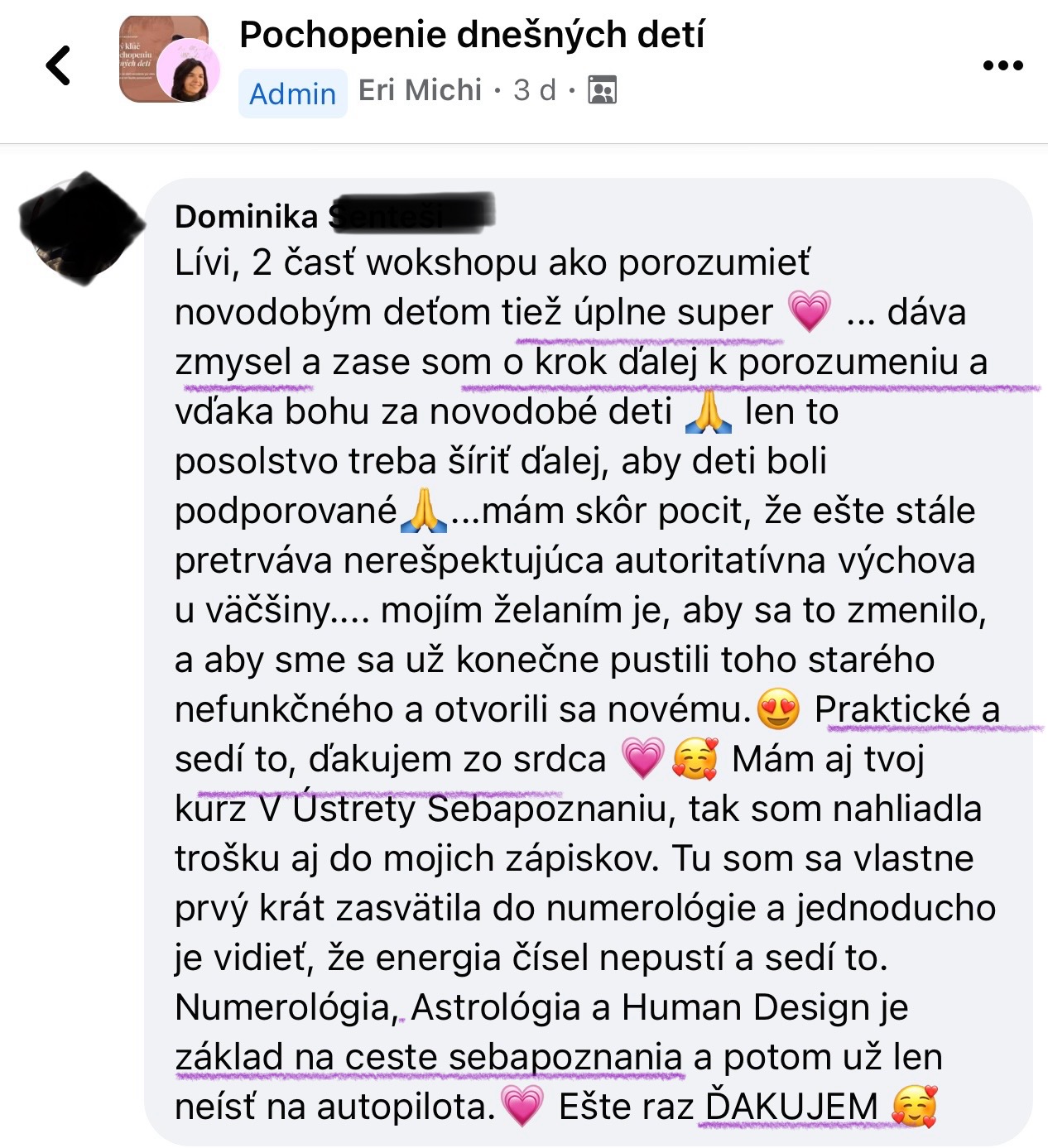Tap the pink heart emoji after 'super'
This screenshot has width=1048, height=1148.
(808, 311)
